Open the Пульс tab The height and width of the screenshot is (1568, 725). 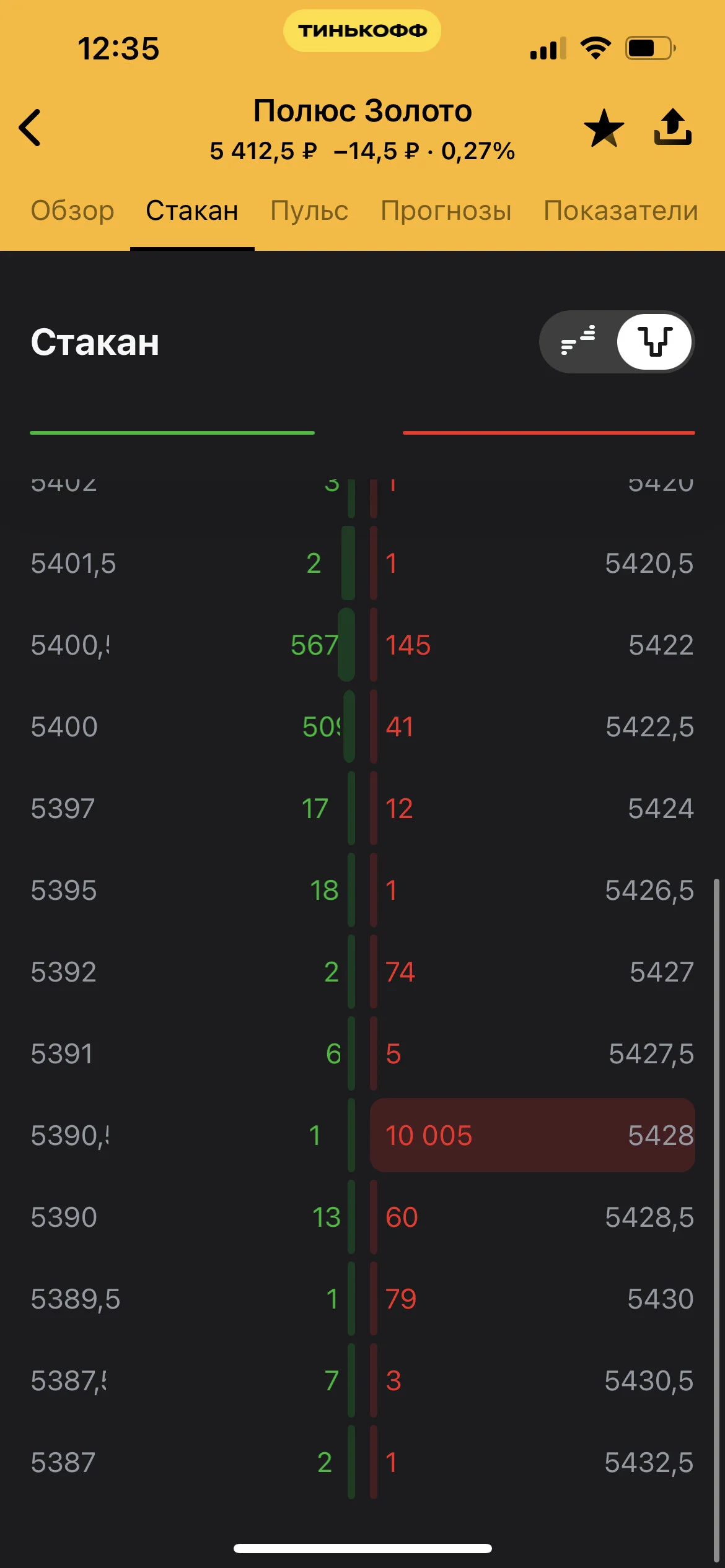click(x=309, y=211)
